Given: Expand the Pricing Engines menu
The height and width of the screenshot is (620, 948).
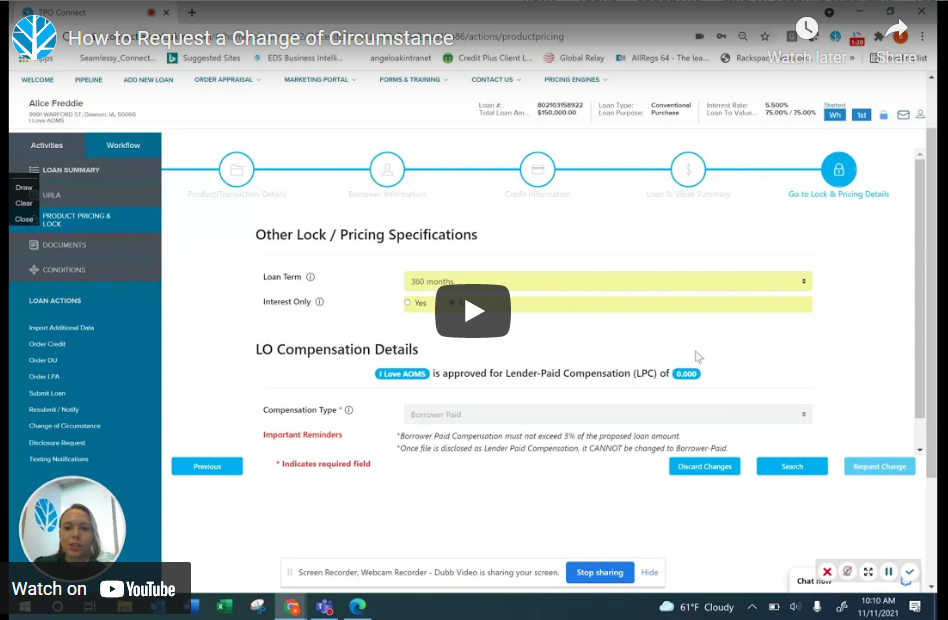Looking at the screenshot, I should tap(576, 80).
